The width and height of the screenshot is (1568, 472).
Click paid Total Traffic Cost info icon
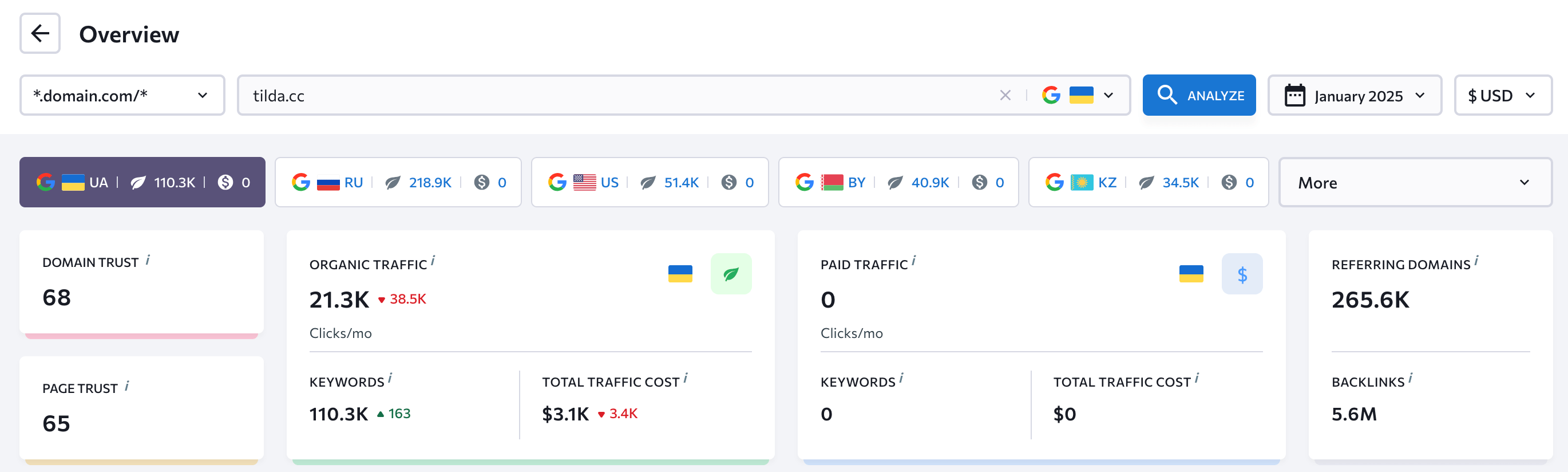1197,378
